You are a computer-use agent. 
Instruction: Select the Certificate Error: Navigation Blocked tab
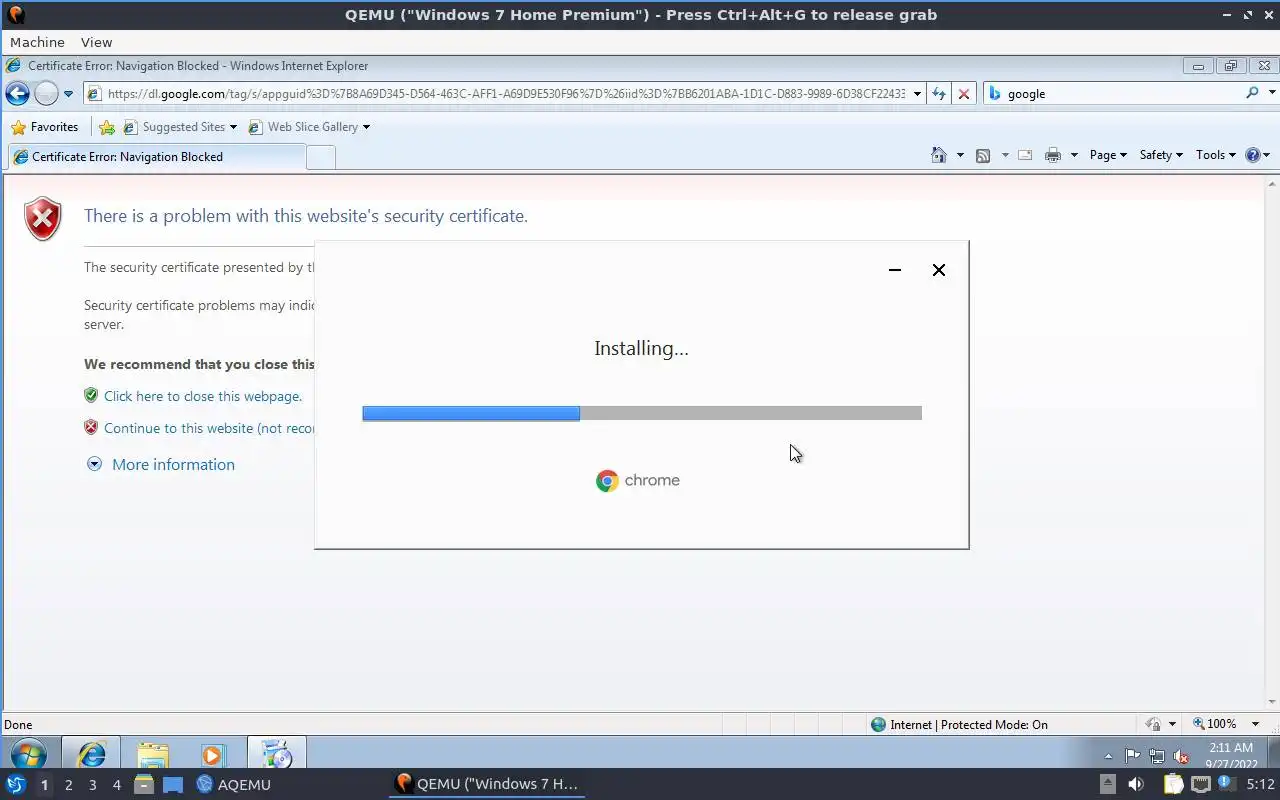pos(156,157)
